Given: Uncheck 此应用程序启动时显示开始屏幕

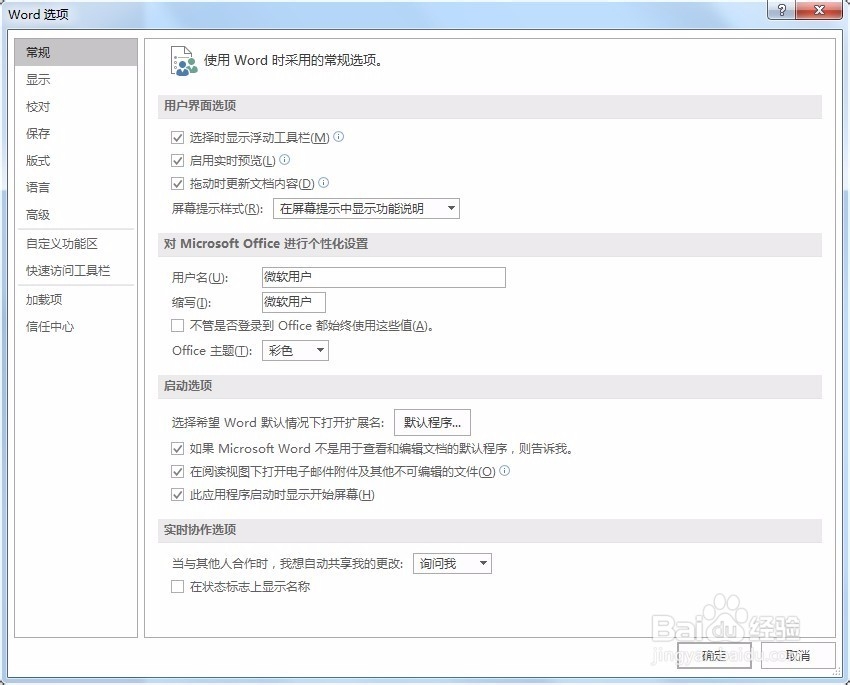Looking at the screenshot, I should point(177,494).
